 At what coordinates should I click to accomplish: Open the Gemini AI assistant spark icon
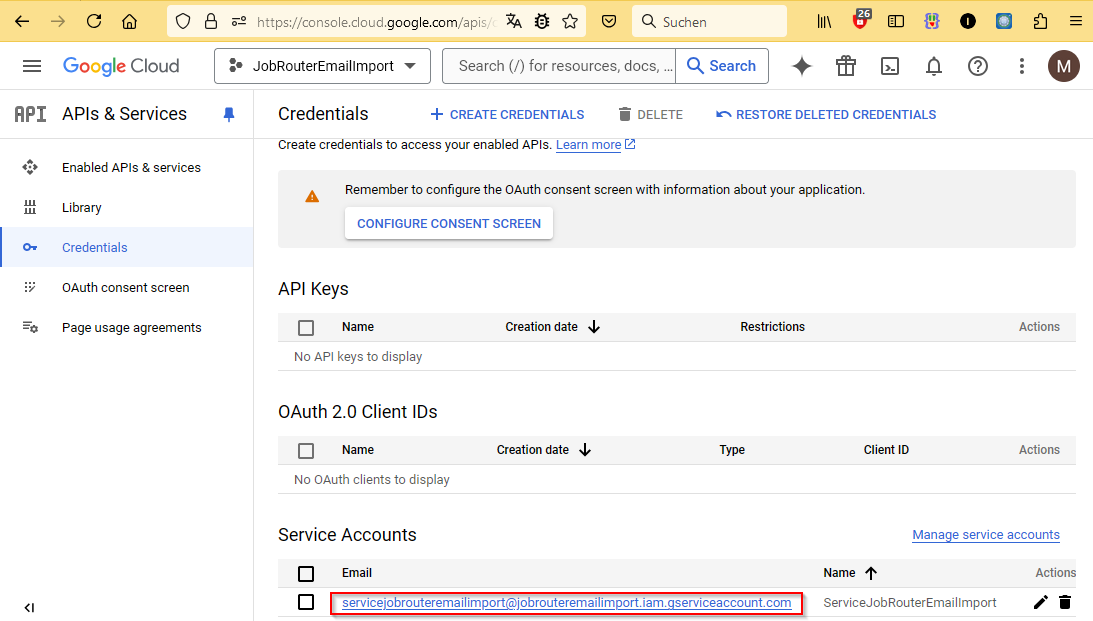click(x=801, y=66)
